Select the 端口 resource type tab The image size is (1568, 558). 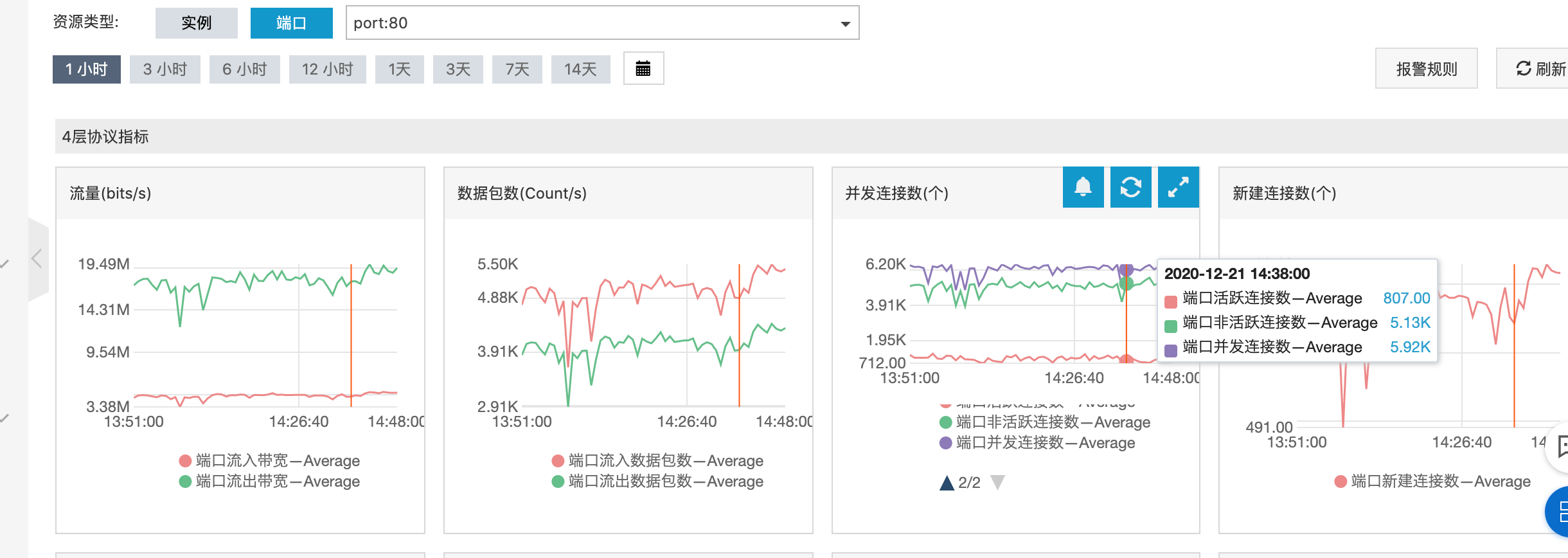coord(291,23)
